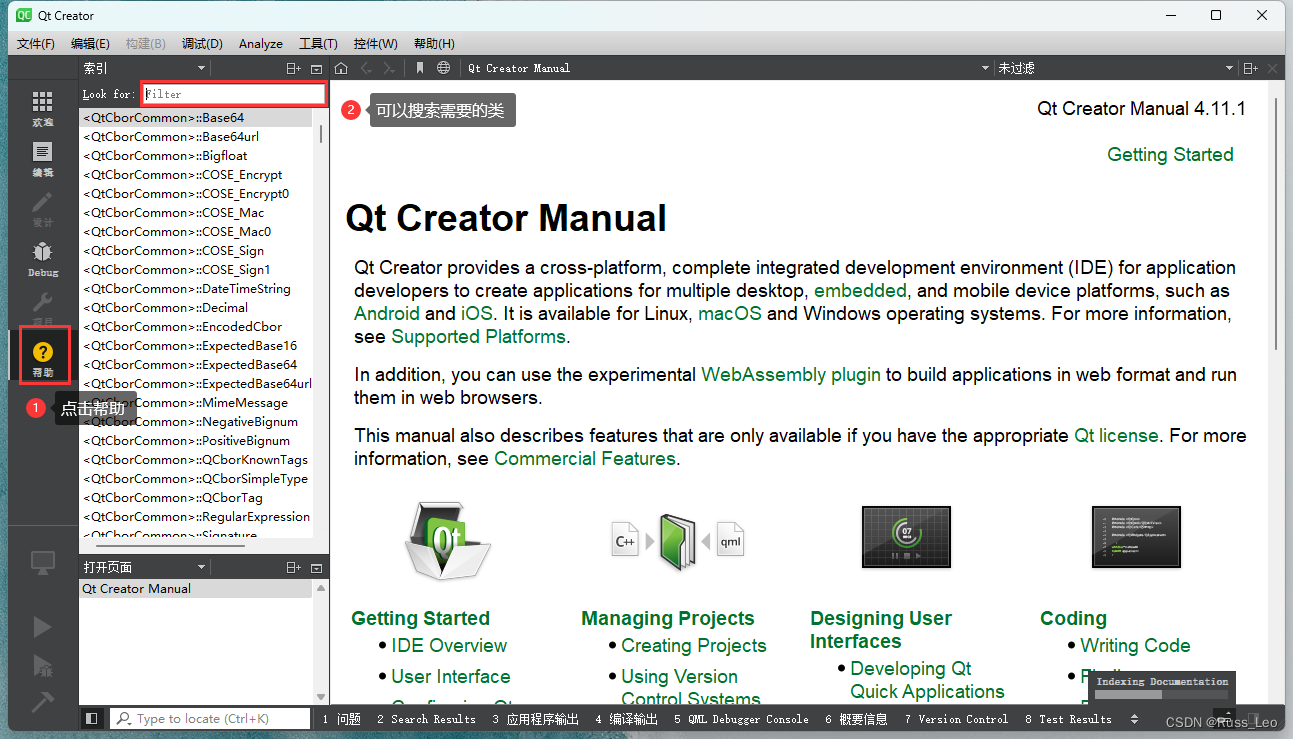The height and width of the screenshot is (739, 1293).
Task: Click the Managing Projects illustration
Action: click(x=678, y=541)
